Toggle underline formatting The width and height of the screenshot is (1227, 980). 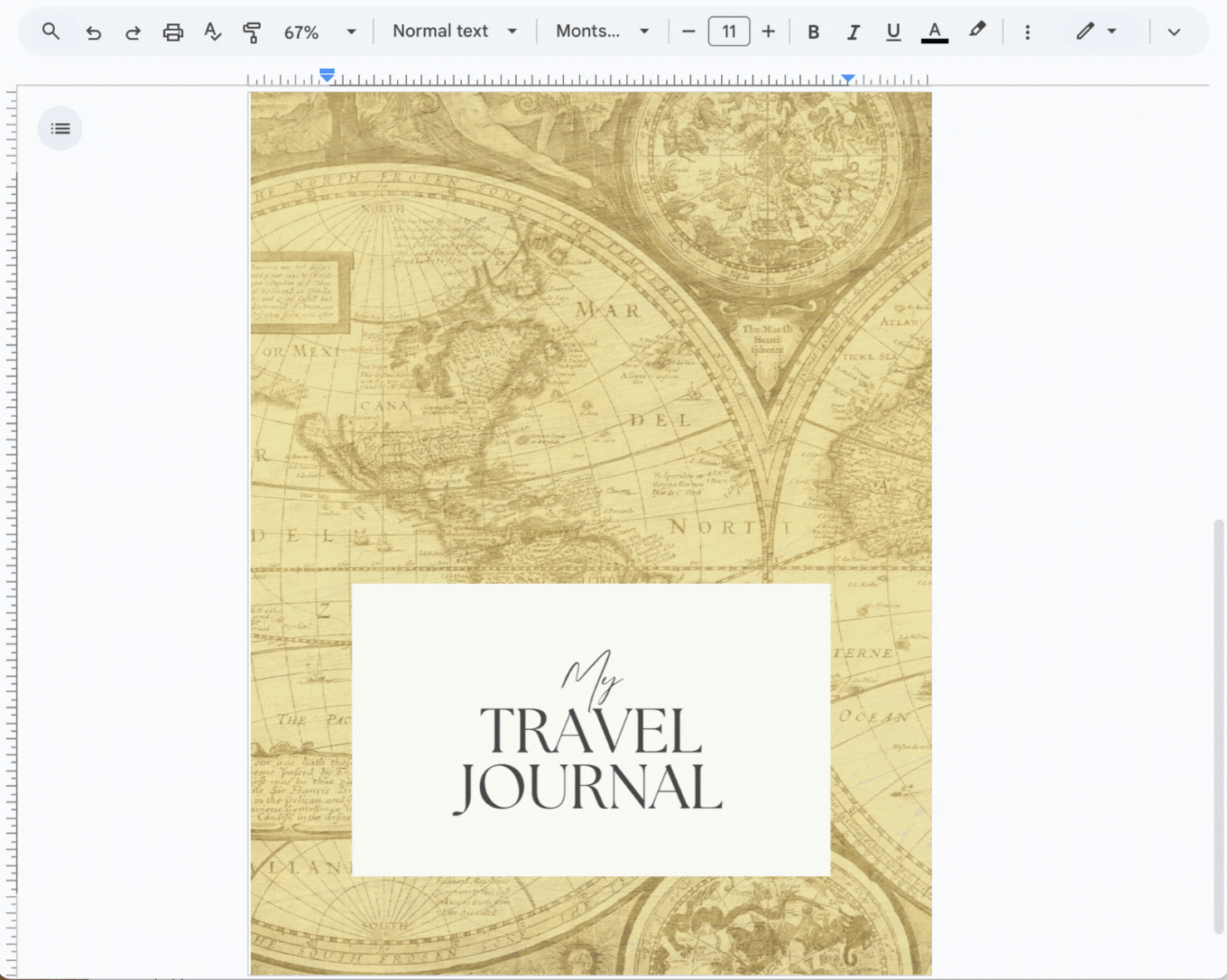point(893,32)
